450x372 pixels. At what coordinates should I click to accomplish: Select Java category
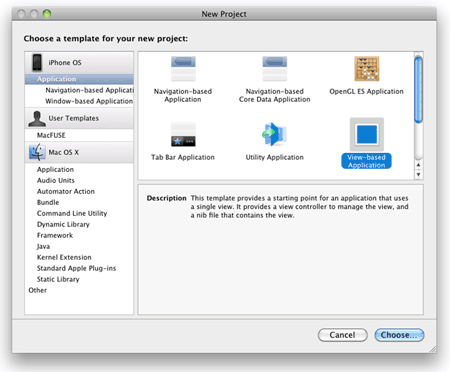79,246
